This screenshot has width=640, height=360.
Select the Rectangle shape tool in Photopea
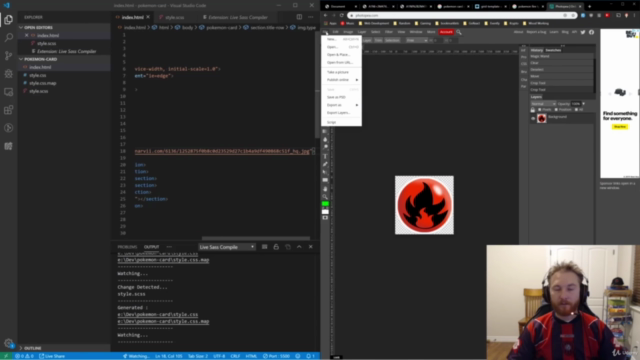(325, 180)
